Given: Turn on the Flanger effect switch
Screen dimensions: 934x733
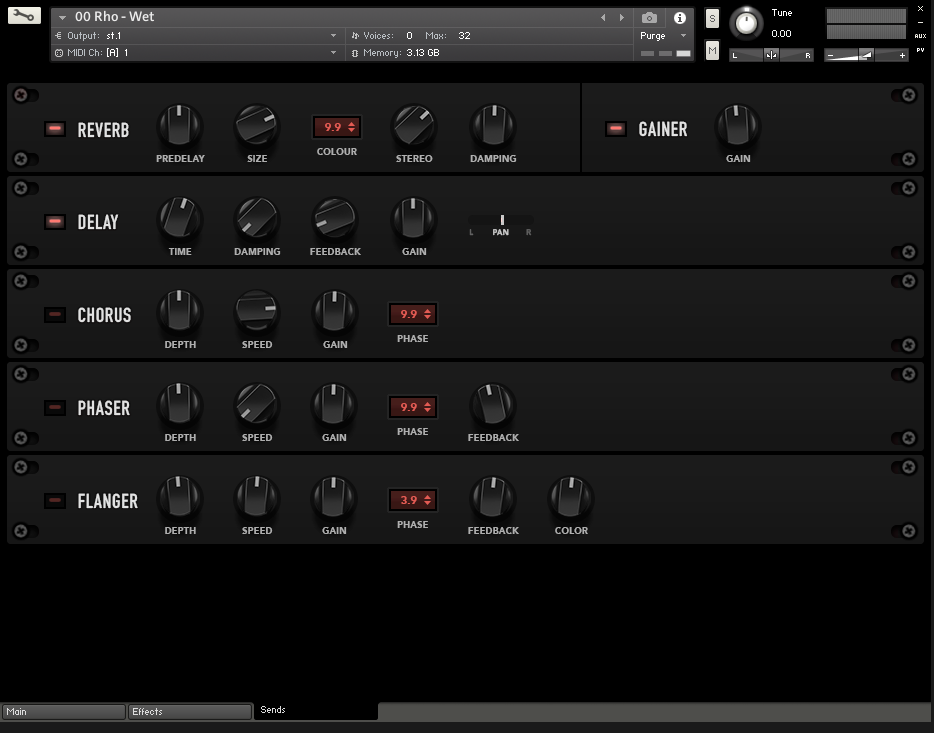Looking at the screenshot, I should click(55, 501).
